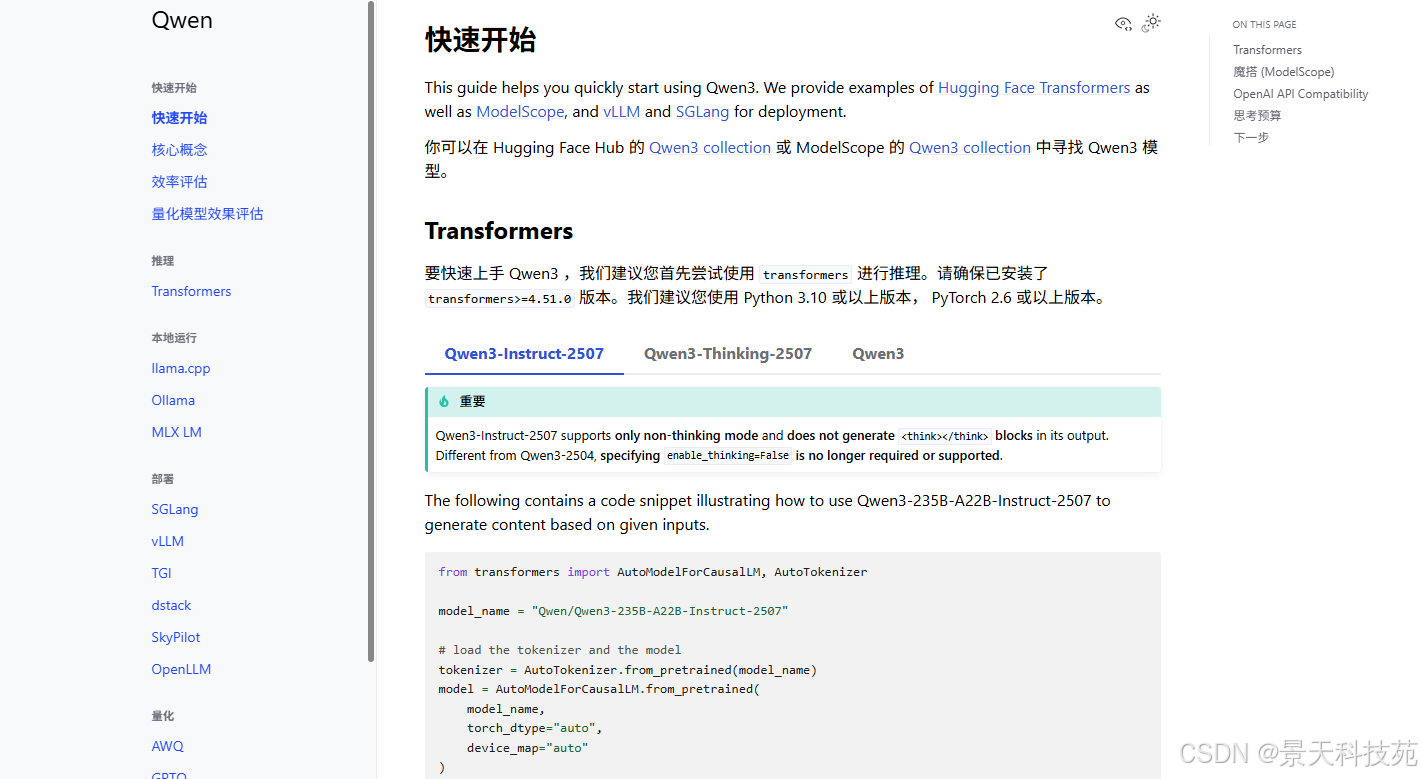Click the sidebar vertical scrollbar

pyautogui.click(x=372, y=331)
